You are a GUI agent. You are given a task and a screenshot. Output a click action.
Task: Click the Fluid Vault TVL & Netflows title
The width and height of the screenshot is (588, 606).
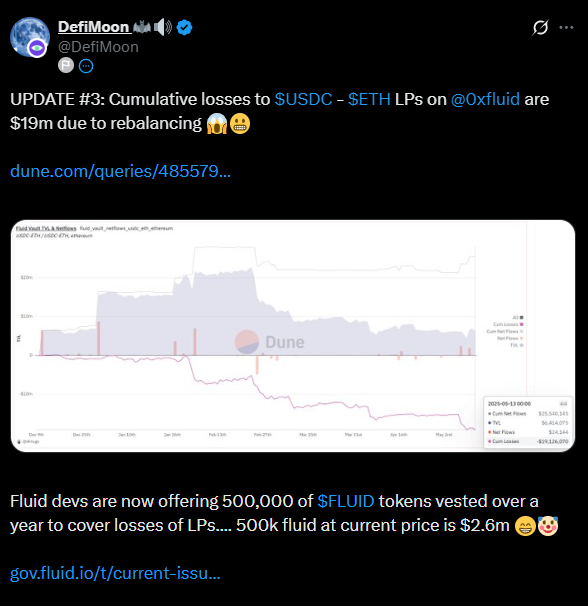click(46, 228)
